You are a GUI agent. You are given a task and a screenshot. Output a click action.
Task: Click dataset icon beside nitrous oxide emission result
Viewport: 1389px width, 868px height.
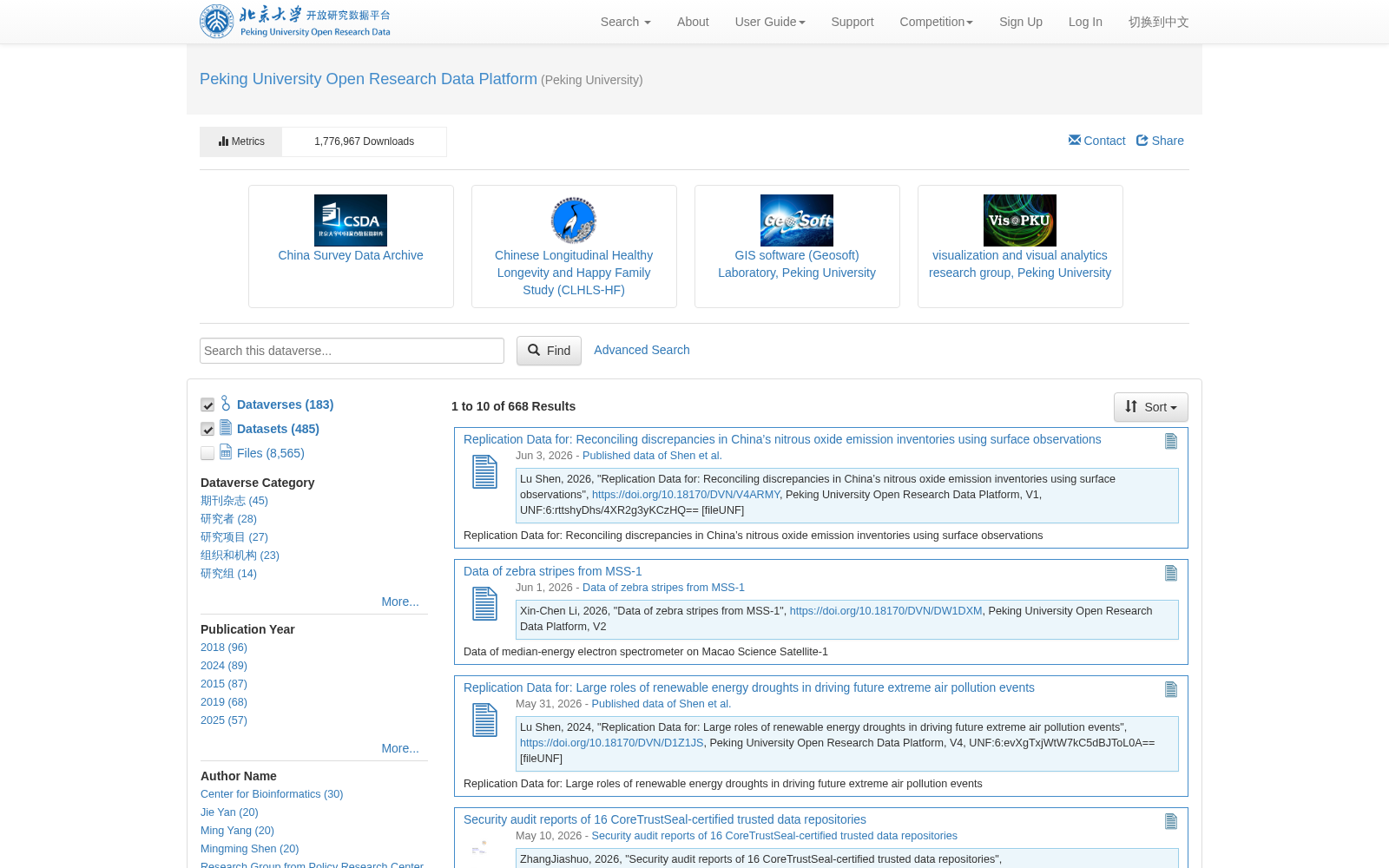484,472
